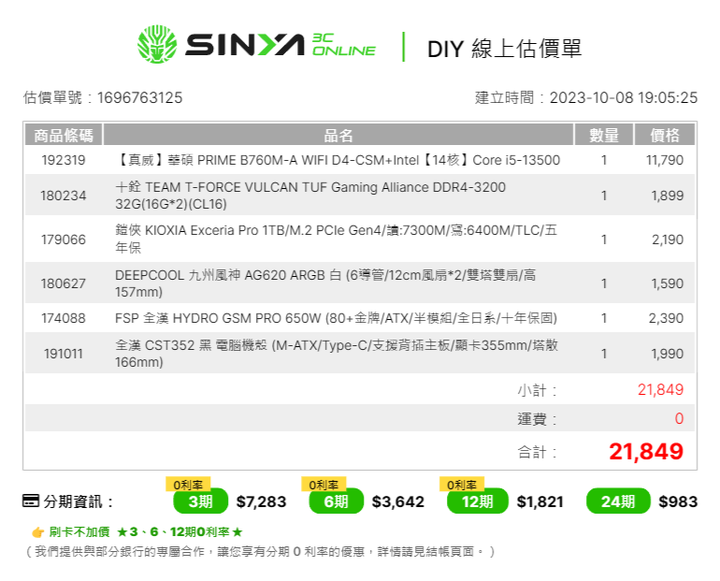The width and height of the screenshot is (720, 581).
Task: Click the $3,642 installment amount
Action: coord(398,502)
